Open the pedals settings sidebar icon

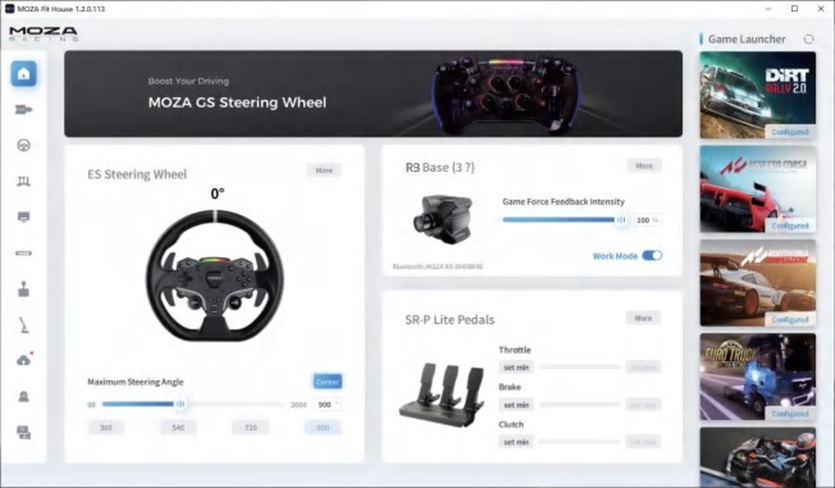[x=24, y=181]
